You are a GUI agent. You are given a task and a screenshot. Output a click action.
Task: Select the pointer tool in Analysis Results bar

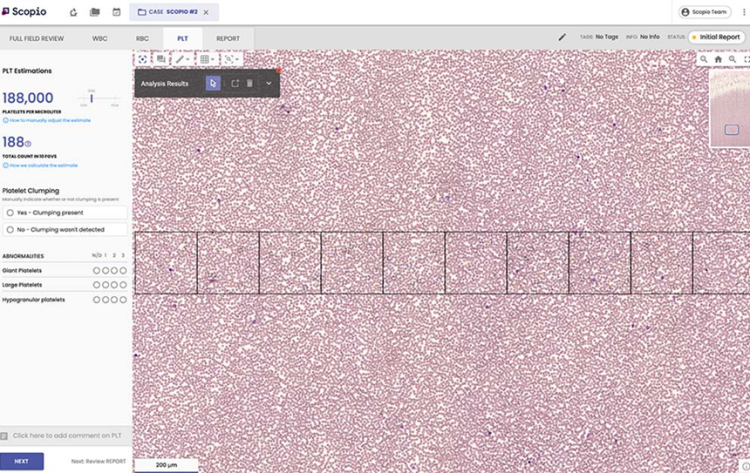(213, 83)
